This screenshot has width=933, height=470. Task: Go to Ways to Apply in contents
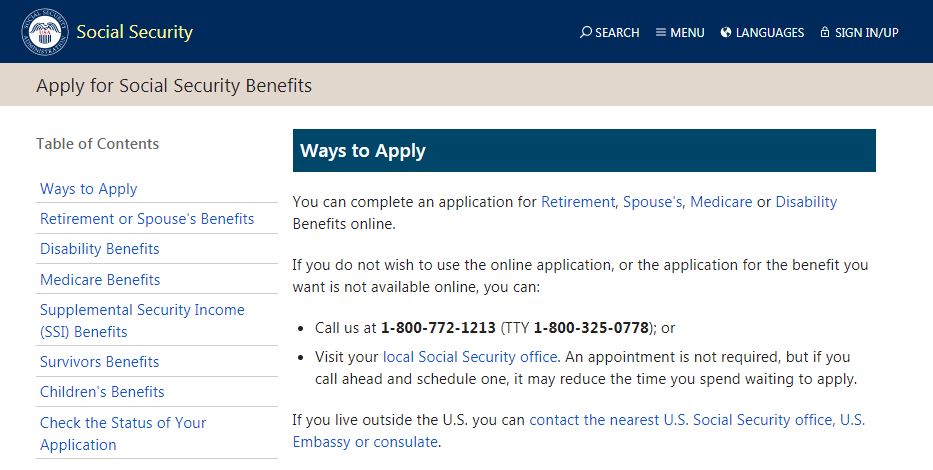(x=89, y=189)
